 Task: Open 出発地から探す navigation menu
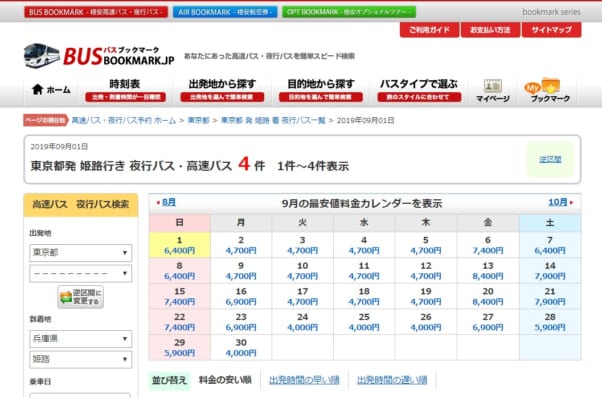(222, 90)
